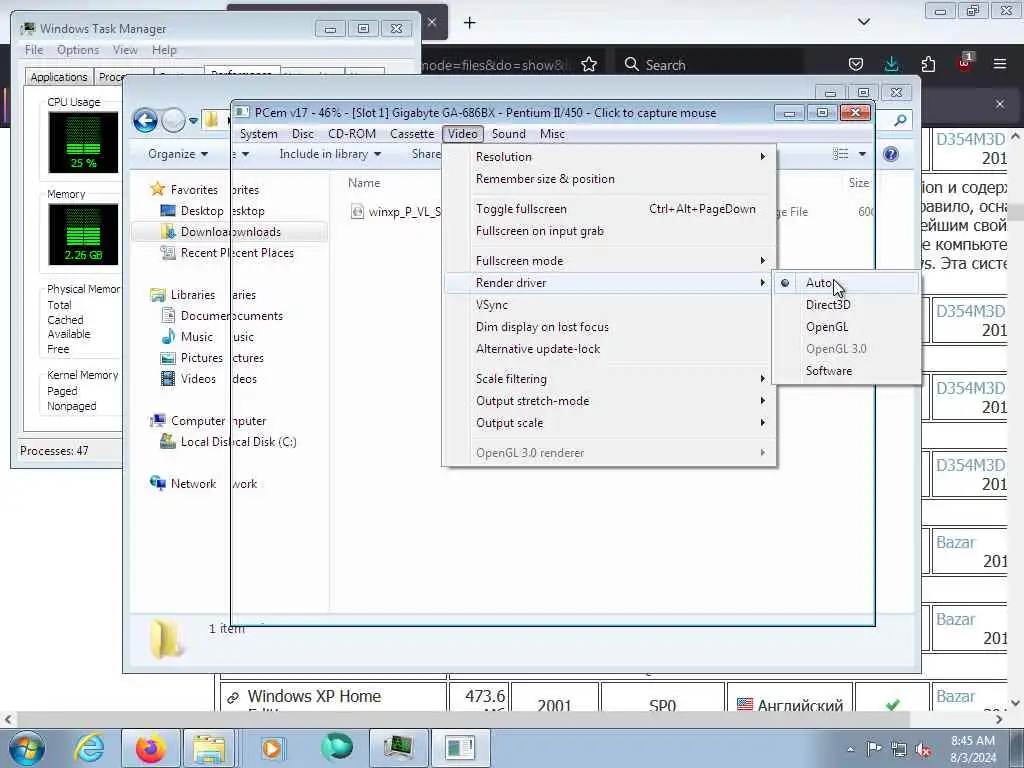The height and width of the screenshot is (768, 1024).
Task: Click the muted volume tray icon
Action: coord(923,750)
